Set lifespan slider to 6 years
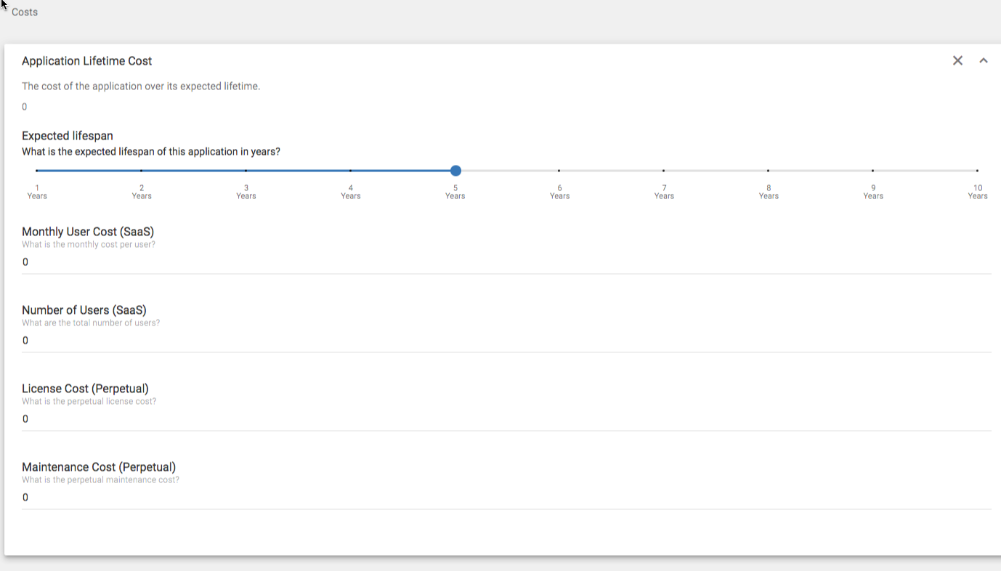This screenshot has width=1001, height=571. [x=559, y=171]
